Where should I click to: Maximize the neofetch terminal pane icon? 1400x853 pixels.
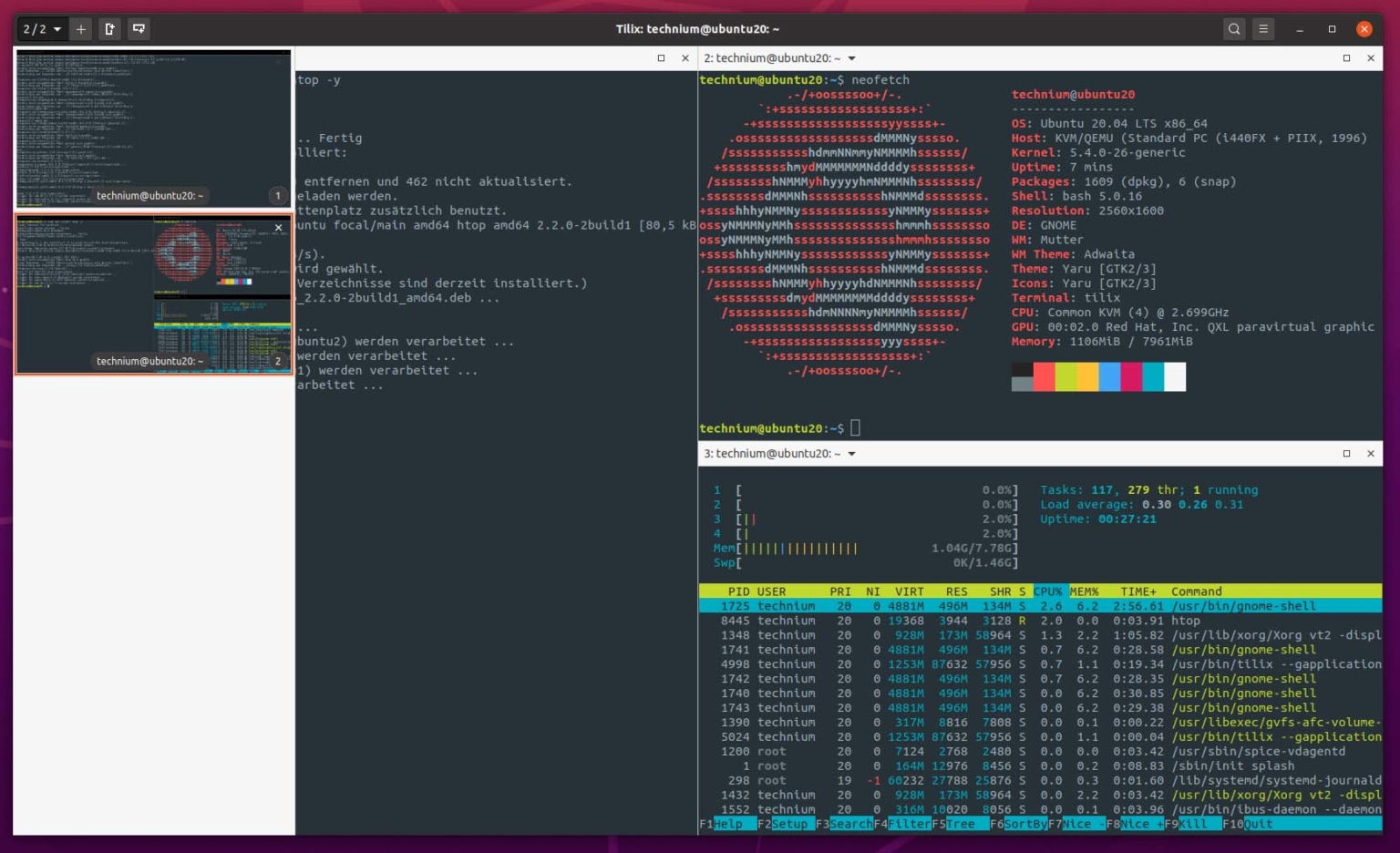1345,57
